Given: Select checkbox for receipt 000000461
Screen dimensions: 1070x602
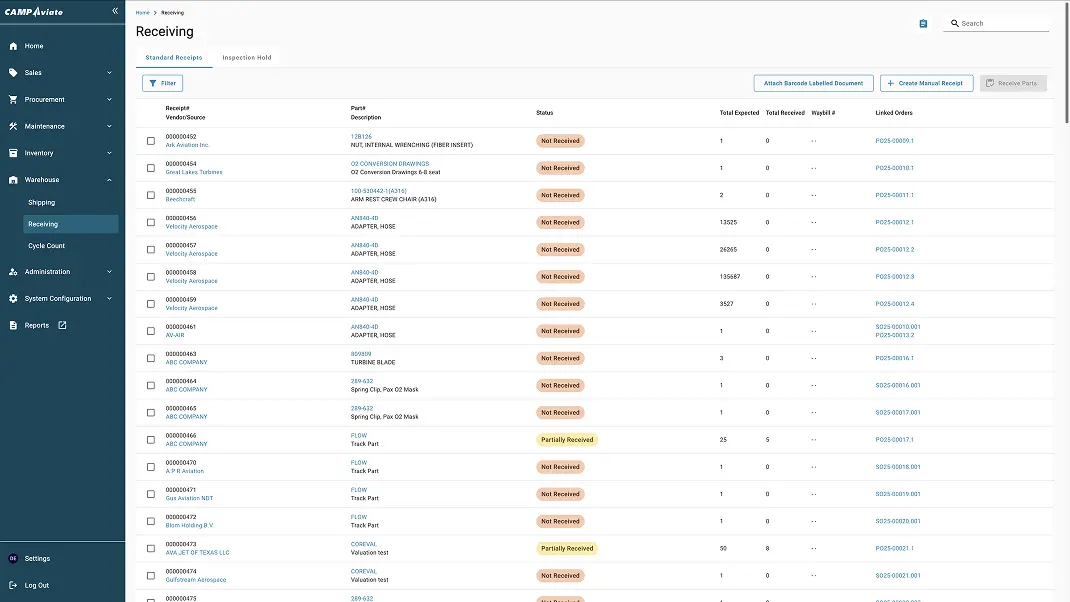Looking at the screenshot, I should 151,331.
